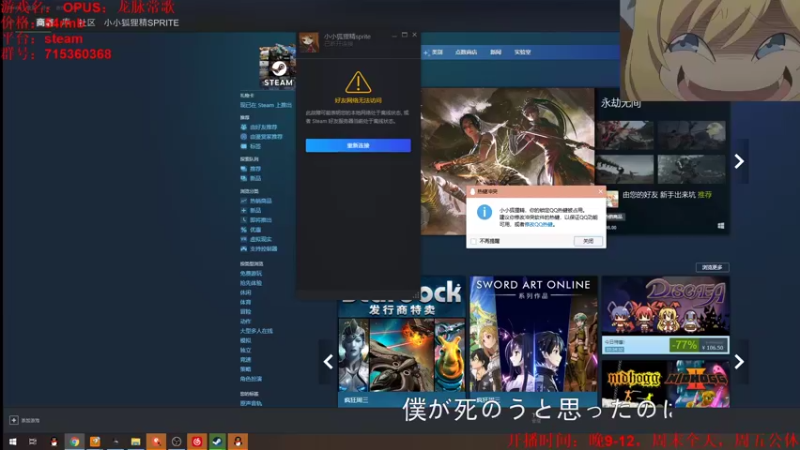The width and height of the screenshot is (800, 450).
Task: Click the curator recommendation icon in sidebar
Action: click(243, 137)
